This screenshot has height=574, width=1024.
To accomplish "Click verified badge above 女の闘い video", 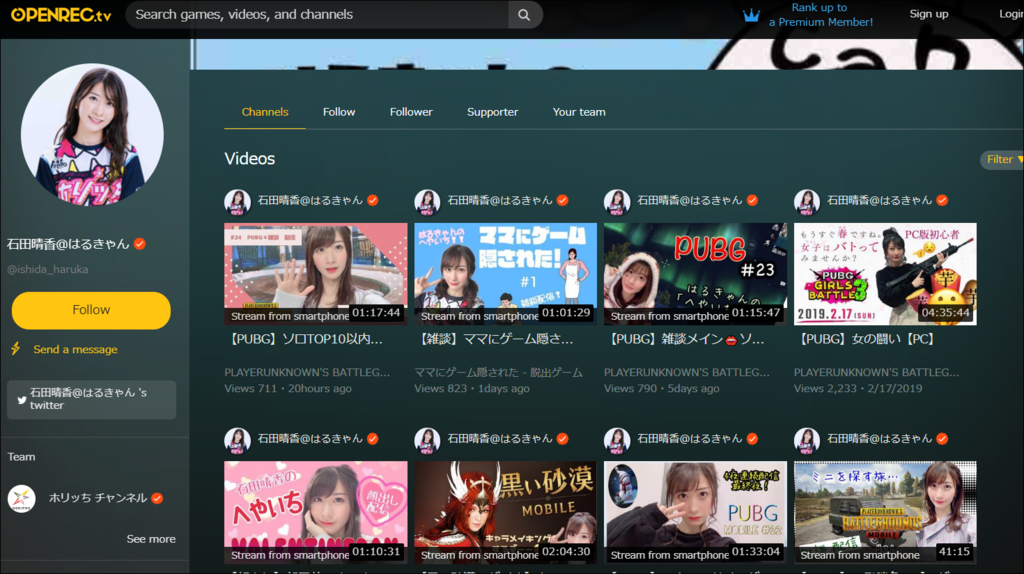I will pos(942,200).
